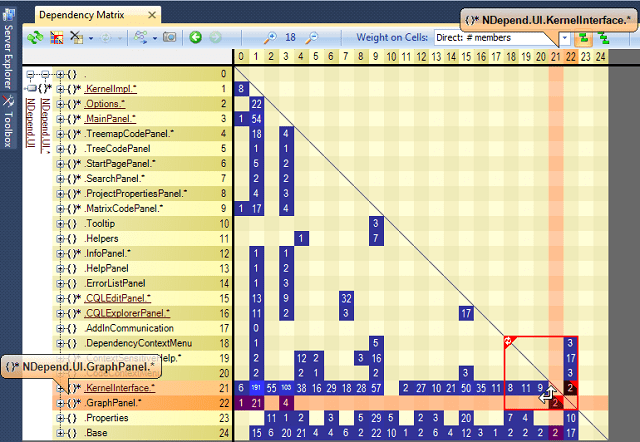Viewport: 640px width, 442px height.
Task: Click column header 0
Action: pyautogui.click(x=241, y=57)
